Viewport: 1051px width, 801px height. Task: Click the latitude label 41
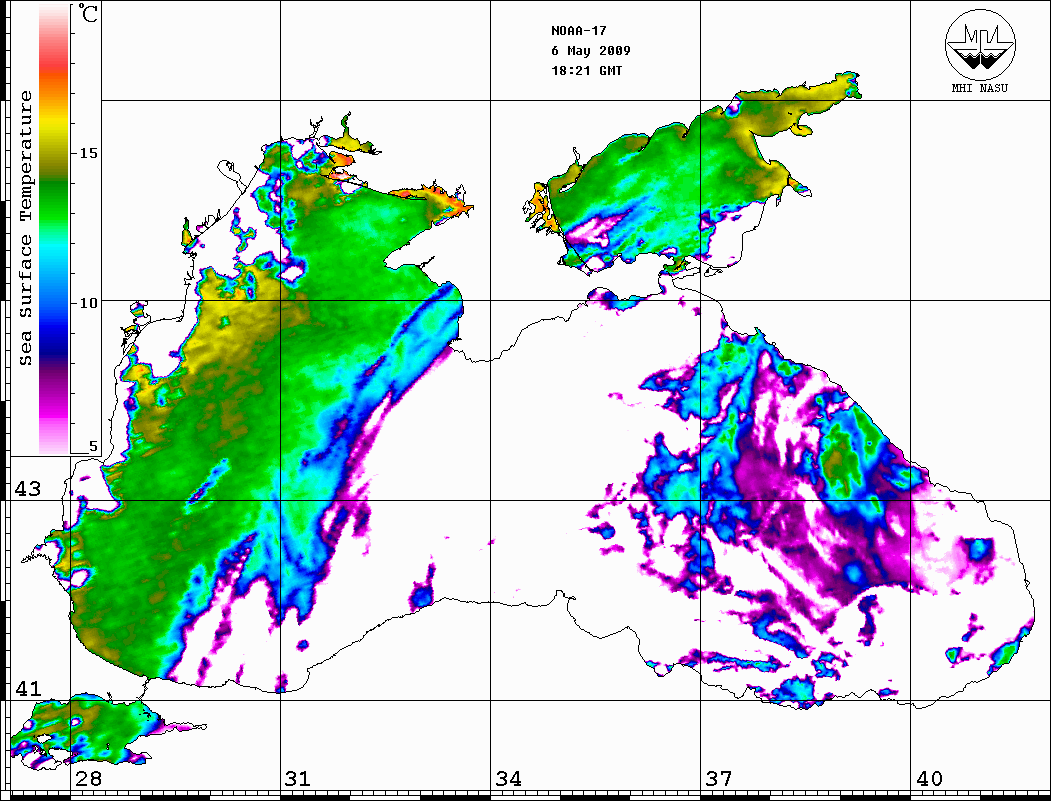click(x=28, y=688)
